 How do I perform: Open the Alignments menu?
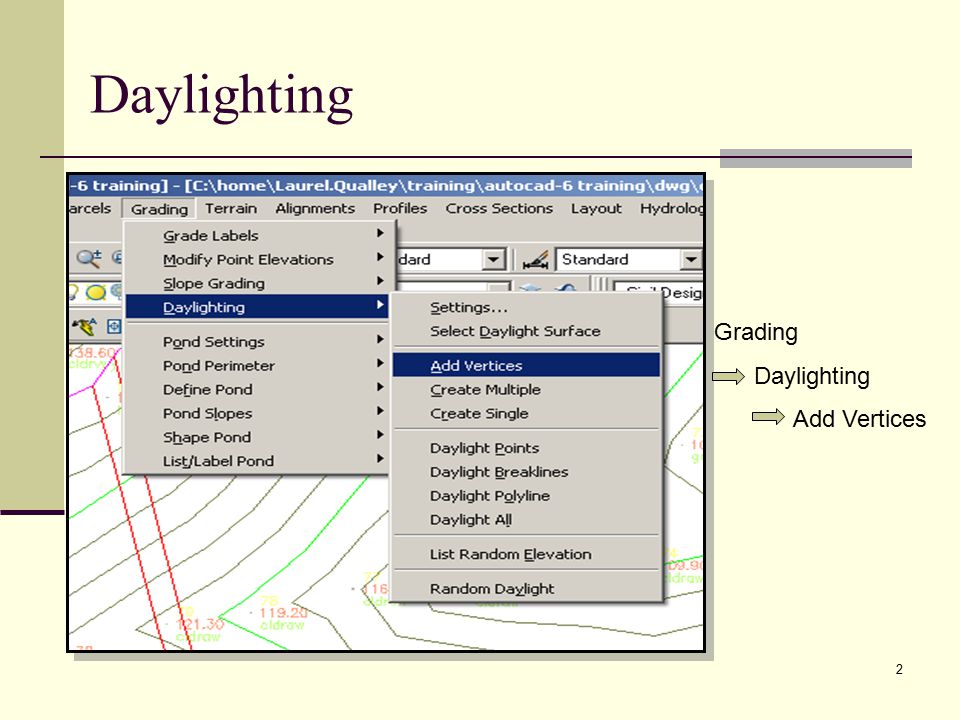(x=315, y=208)
